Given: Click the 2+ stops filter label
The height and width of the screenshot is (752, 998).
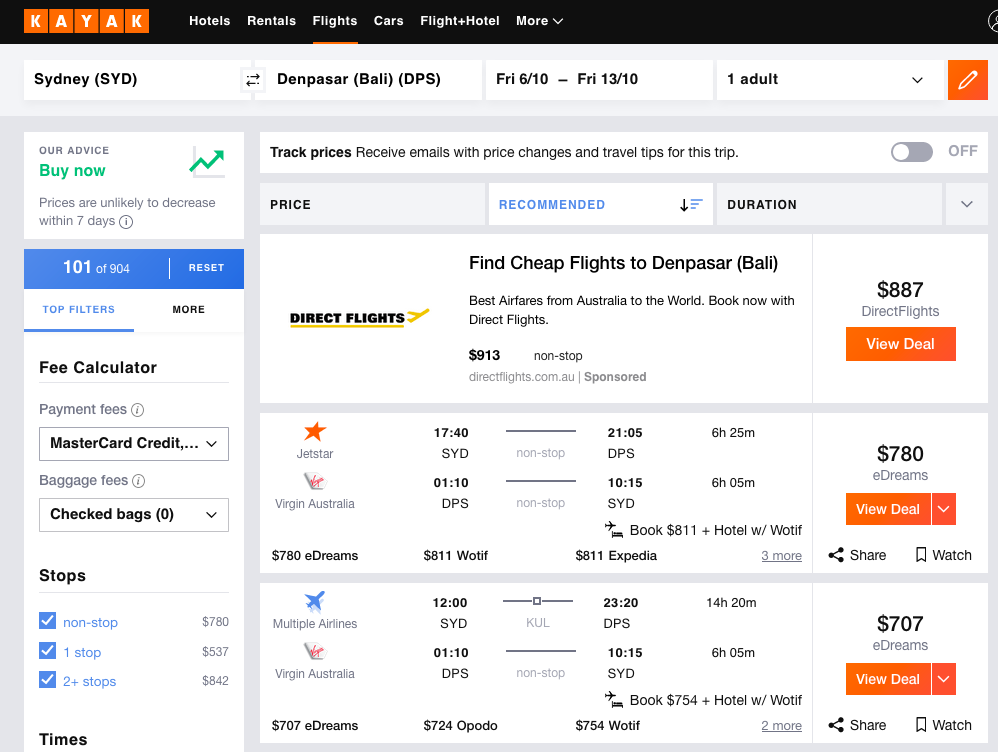Looking at the screenshot, I should coord(90,682).
